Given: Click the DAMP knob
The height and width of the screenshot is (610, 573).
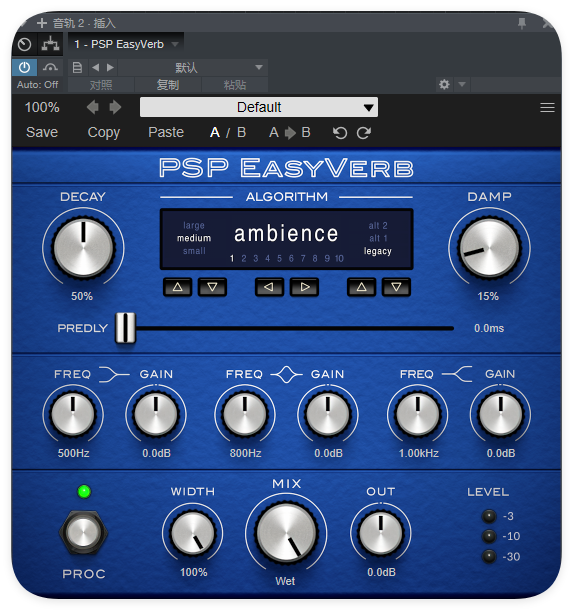Looking at the screenshot, I should coord(489,248).
